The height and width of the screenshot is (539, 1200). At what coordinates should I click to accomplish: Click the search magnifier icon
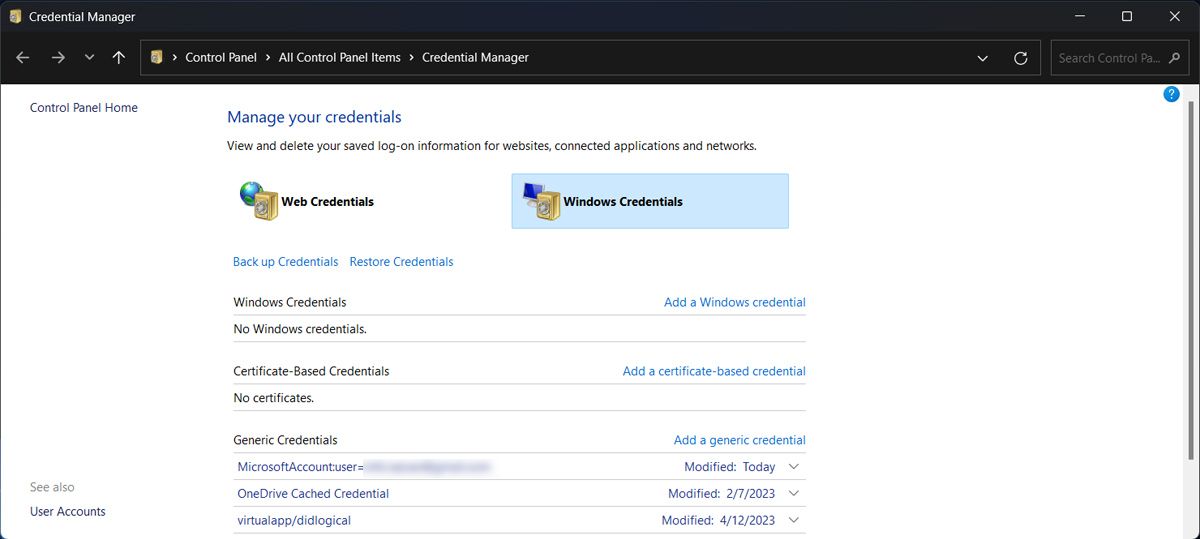[1176, 58]
